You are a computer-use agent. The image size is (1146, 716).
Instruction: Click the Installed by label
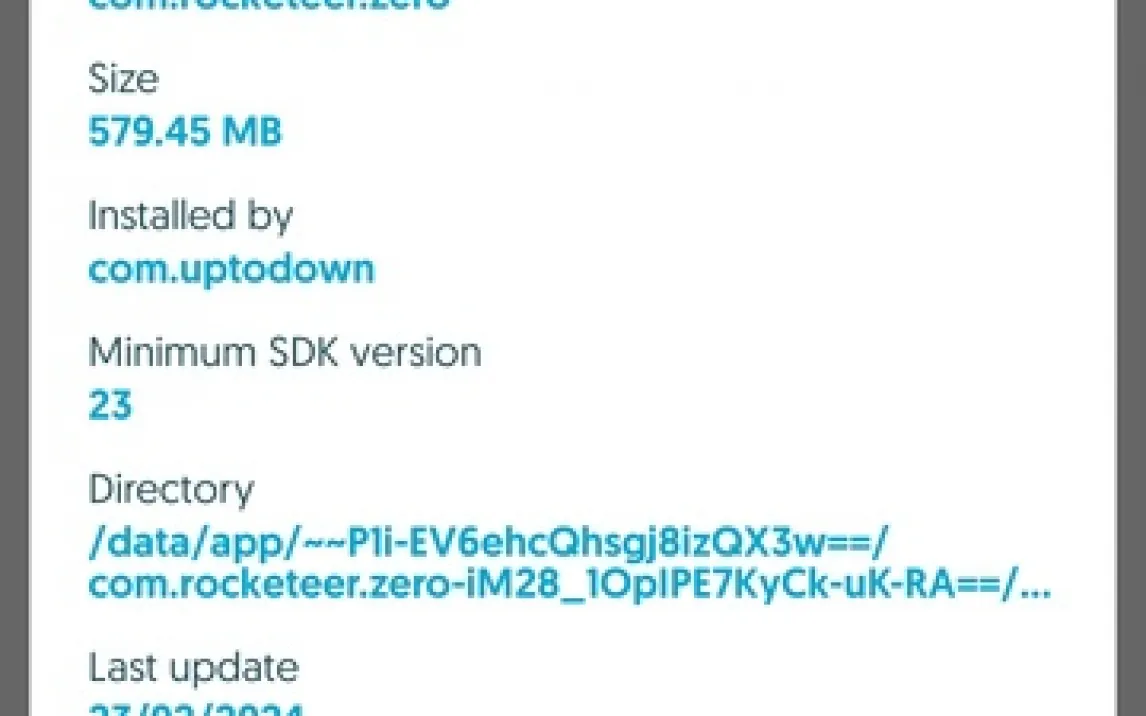(x=190, y=217)
